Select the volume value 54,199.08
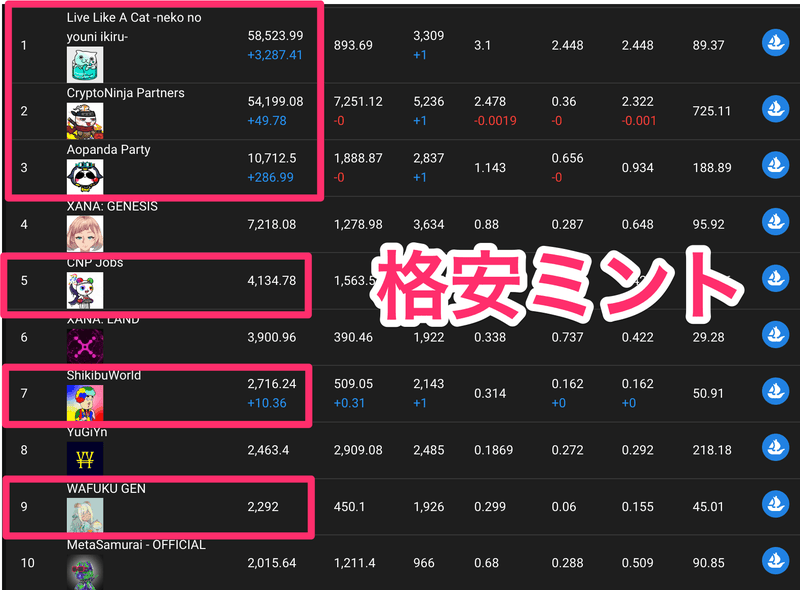Screen dimensions: 800x590 tap(276, 102)
